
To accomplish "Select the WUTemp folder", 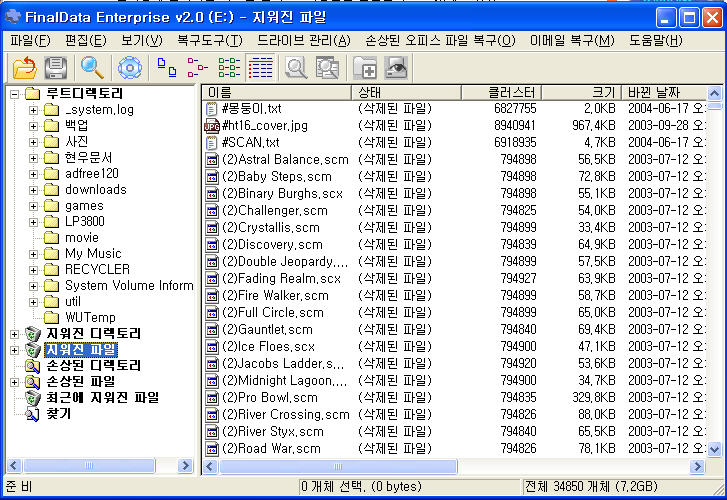I will (90, 318).
